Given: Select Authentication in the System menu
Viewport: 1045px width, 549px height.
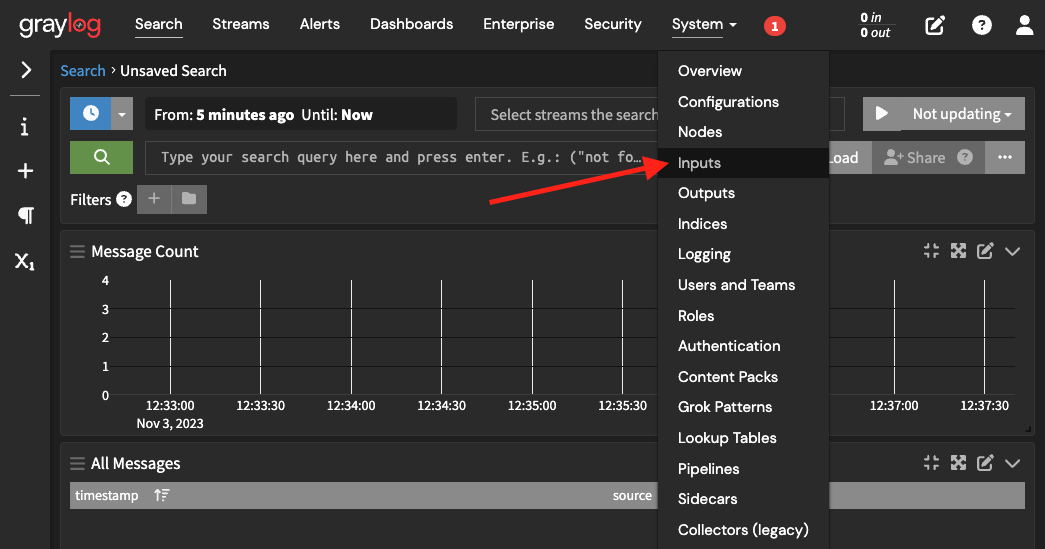Looking at the screenshot, I should [x=743, y=346].
